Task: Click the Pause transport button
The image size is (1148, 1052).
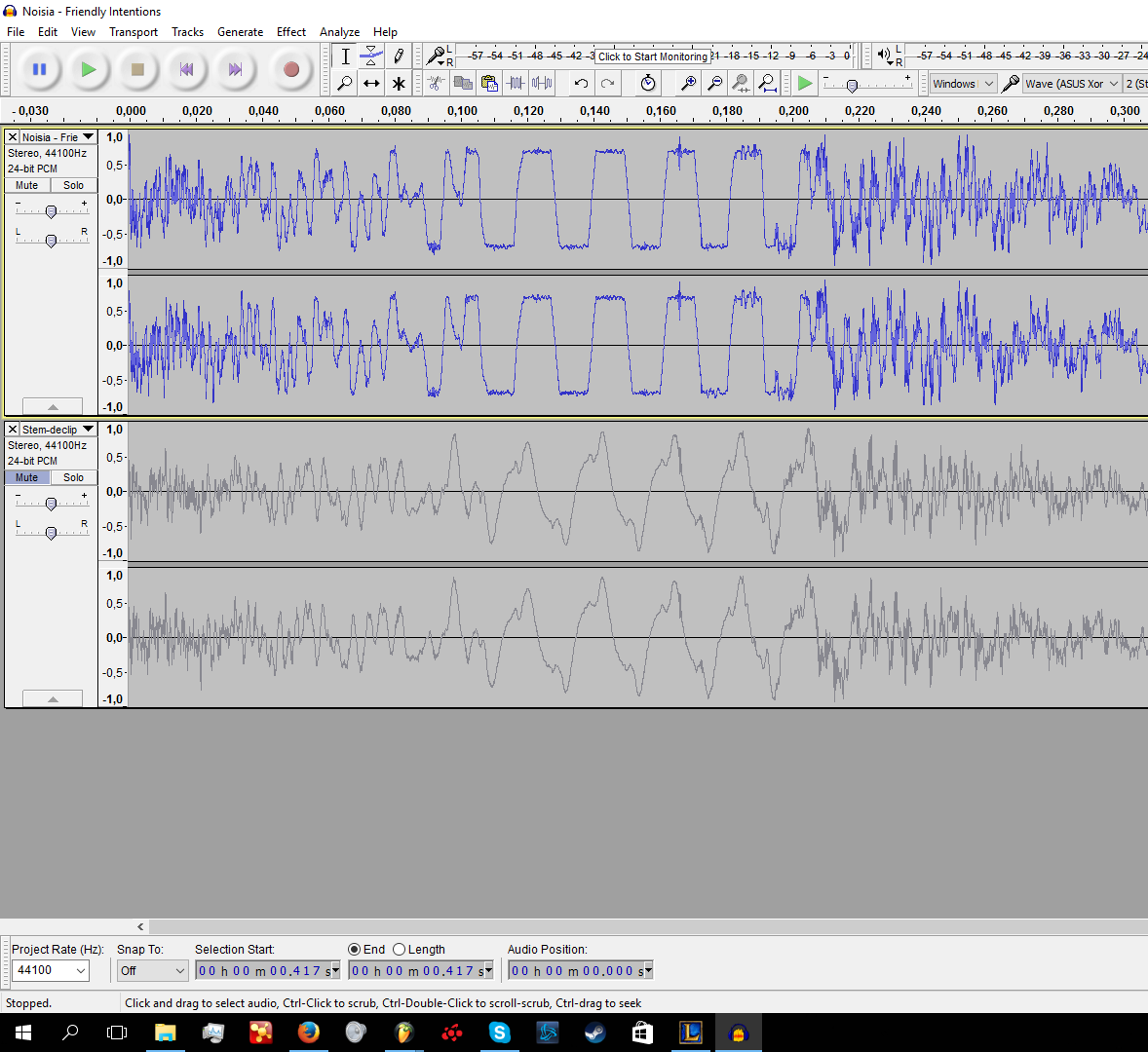Action: (40, 69)
